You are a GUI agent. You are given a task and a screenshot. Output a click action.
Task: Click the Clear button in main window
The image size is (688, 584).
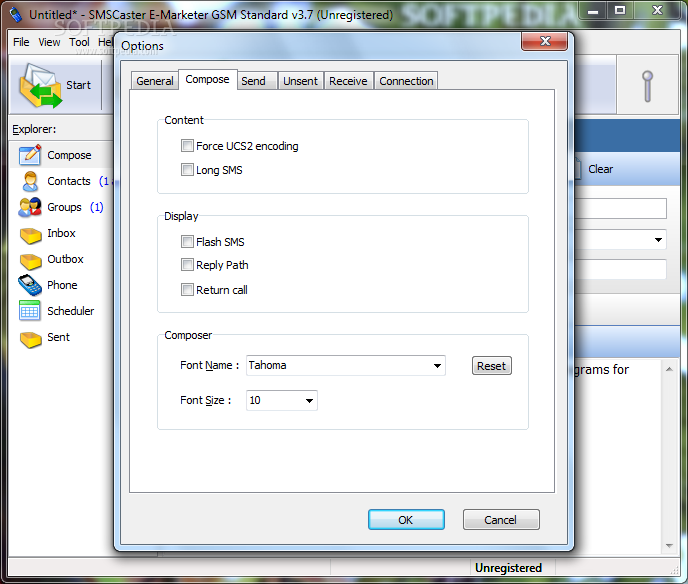[x=600, y=169]
